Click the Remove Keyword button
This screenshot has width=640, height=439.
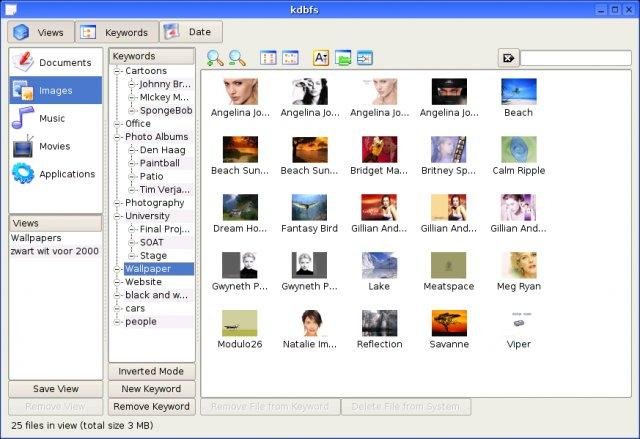point(151,406)
